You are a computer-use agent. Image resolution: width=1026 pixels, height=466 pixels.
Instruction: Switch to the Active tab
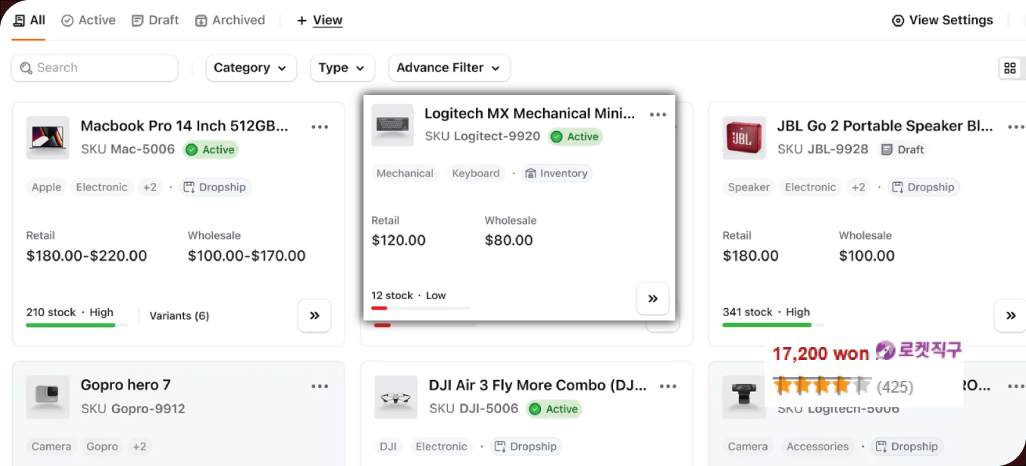[88, 20]
